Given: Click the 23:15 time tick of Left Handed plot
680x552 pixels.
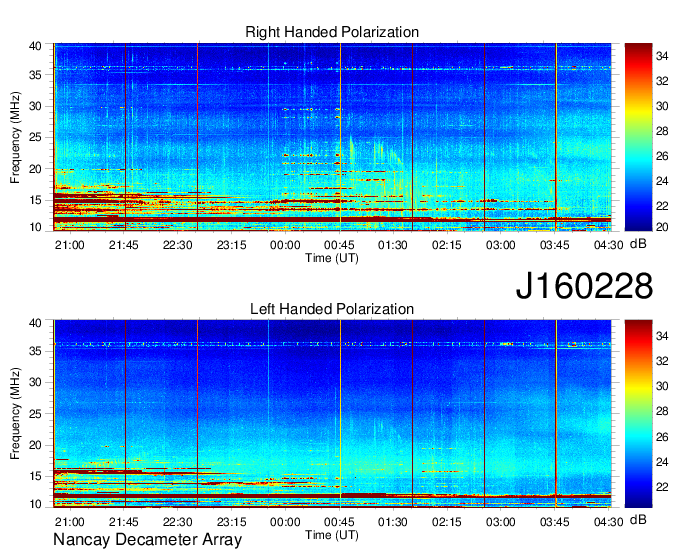Looking at the screenshot, I should (x=232, y=522).
